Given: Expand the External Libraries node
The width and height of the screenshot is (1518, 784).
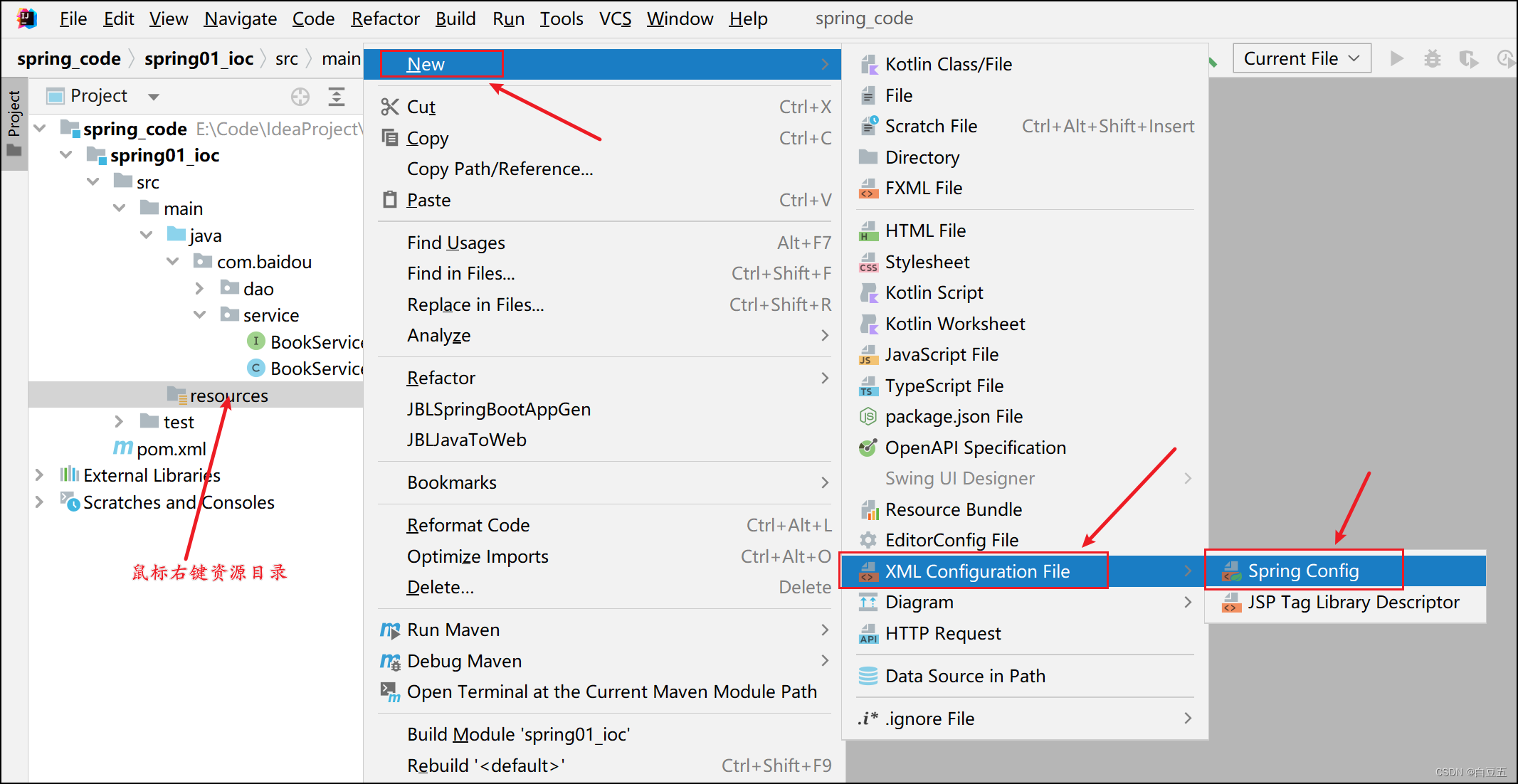Looking at the screenshot, I should tap(40, 475).
